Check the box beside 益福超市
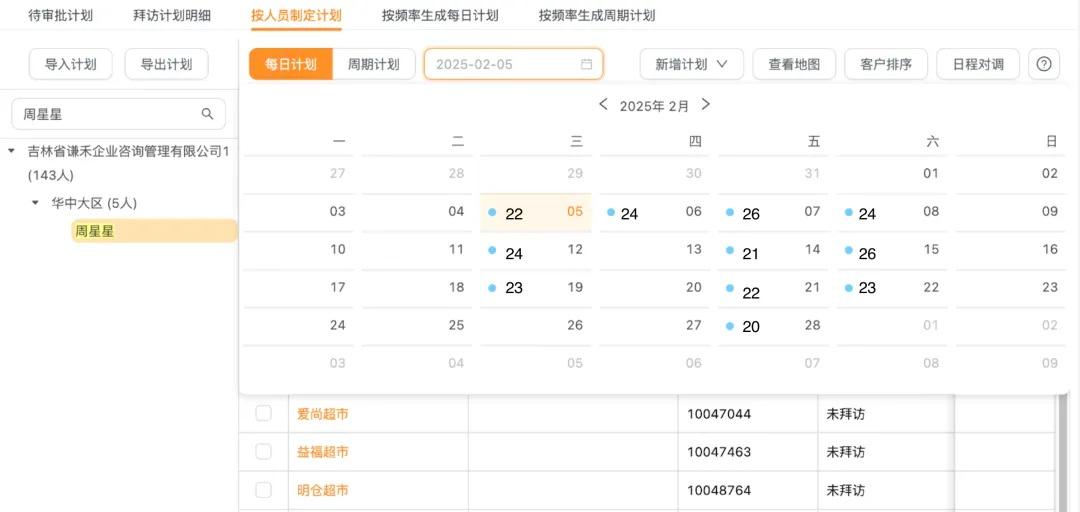This screenshot has height=512, width=1080. 263,452
